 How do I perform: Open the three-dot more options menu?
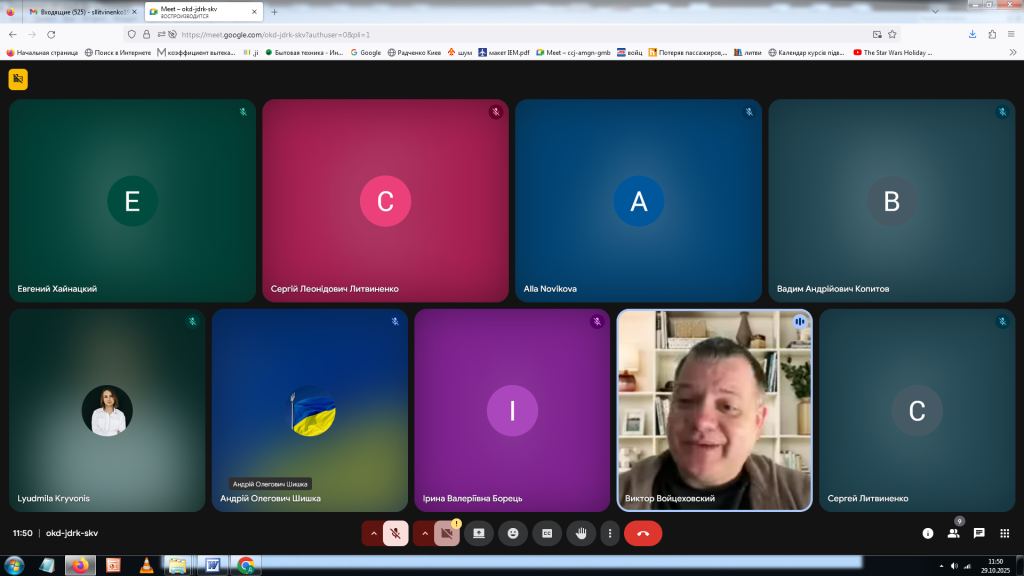pyautogui.click(x=609, y=533)
